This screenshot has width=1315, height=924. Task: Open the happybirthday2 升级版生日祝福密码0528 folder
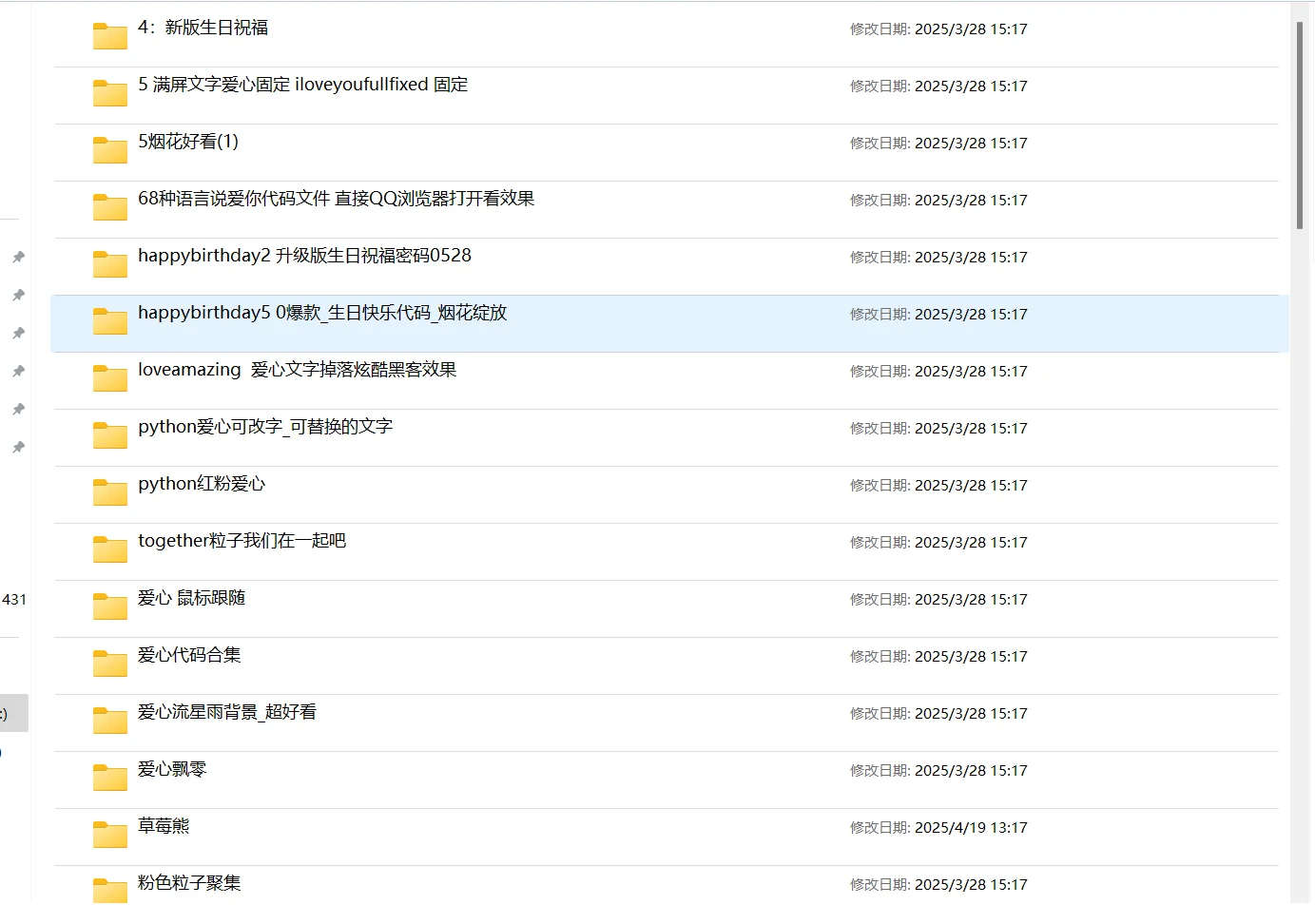tap(304, 256)
